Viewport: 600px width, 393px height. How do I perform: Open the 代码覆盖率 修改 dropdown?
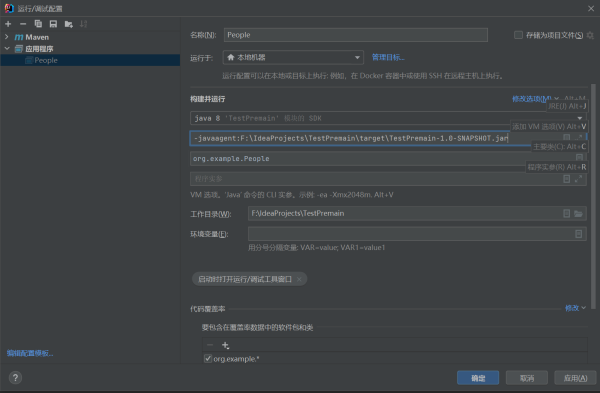575,308
